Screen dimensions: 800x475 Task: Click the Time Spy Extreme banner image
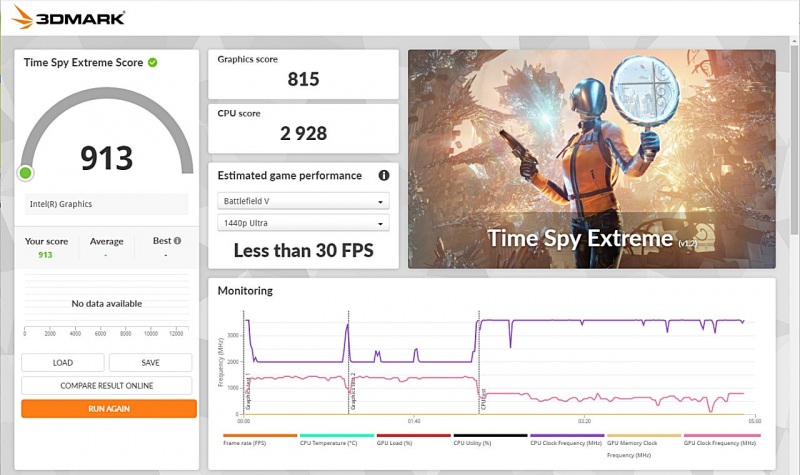(591, 159)
